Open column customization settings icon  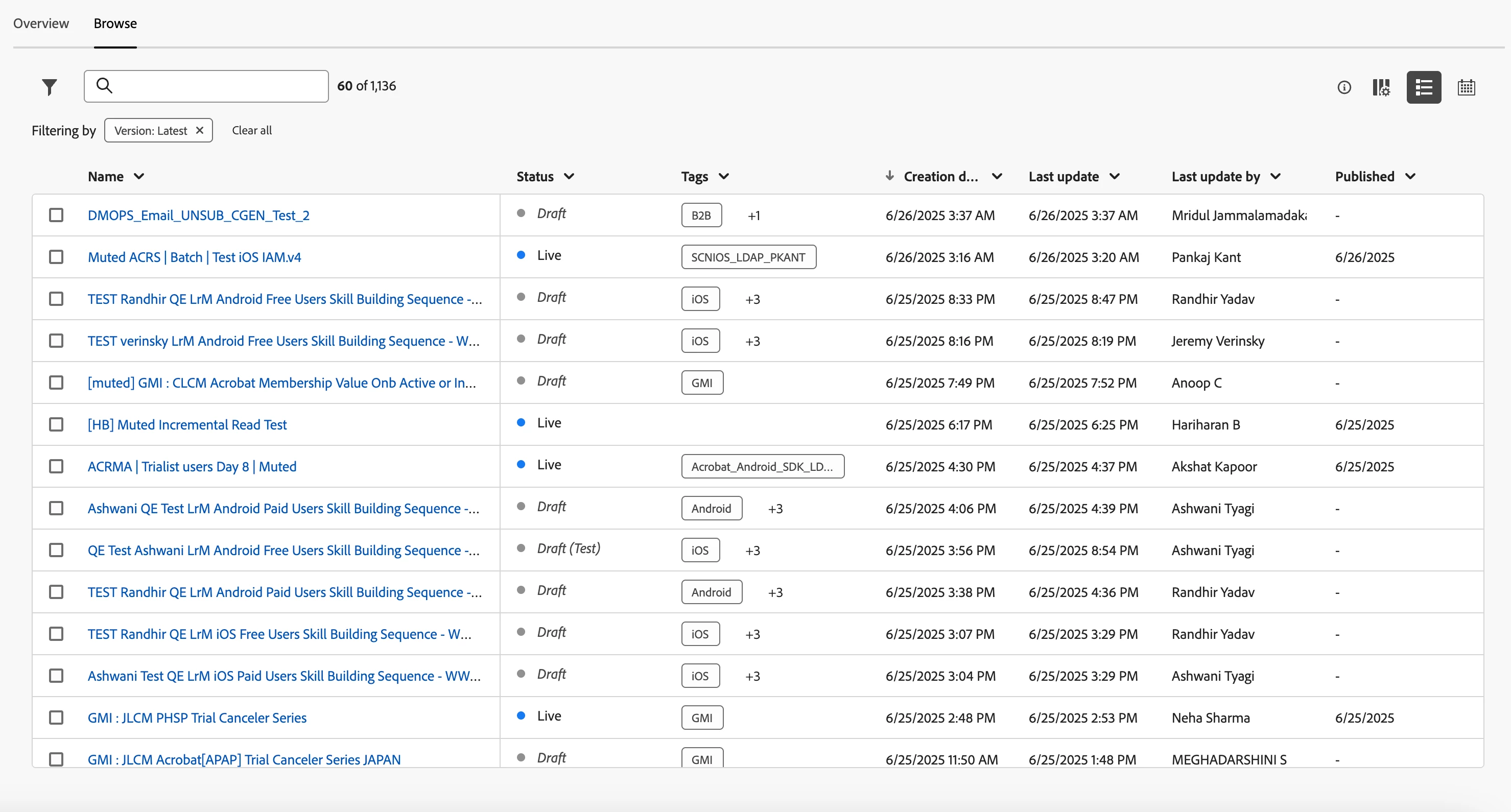tap(1381, 87)
